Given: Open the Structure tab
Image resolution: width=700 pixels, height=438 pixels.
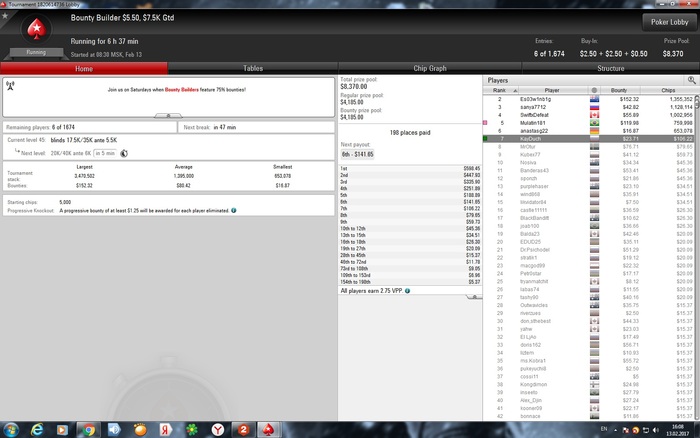Looking at the screenshot, I should point(610,68).
